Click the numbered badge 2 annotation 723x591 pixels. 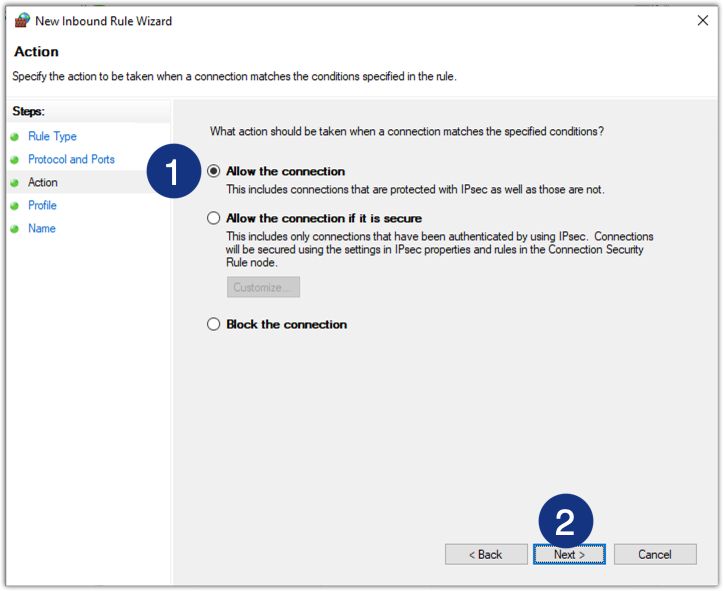click(565, 521)
